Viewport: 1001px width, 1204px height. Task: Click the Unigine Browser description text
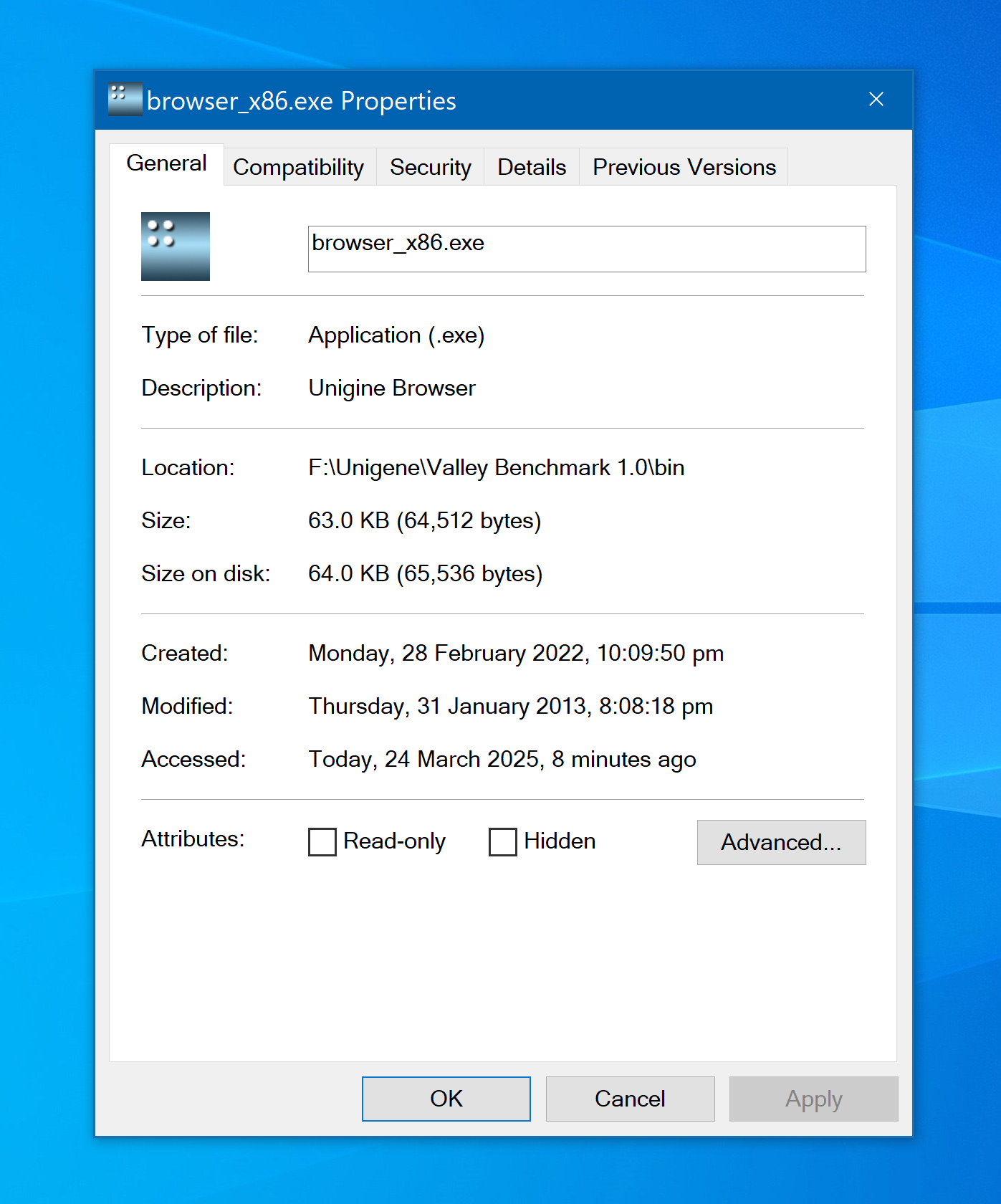point(392,388)
